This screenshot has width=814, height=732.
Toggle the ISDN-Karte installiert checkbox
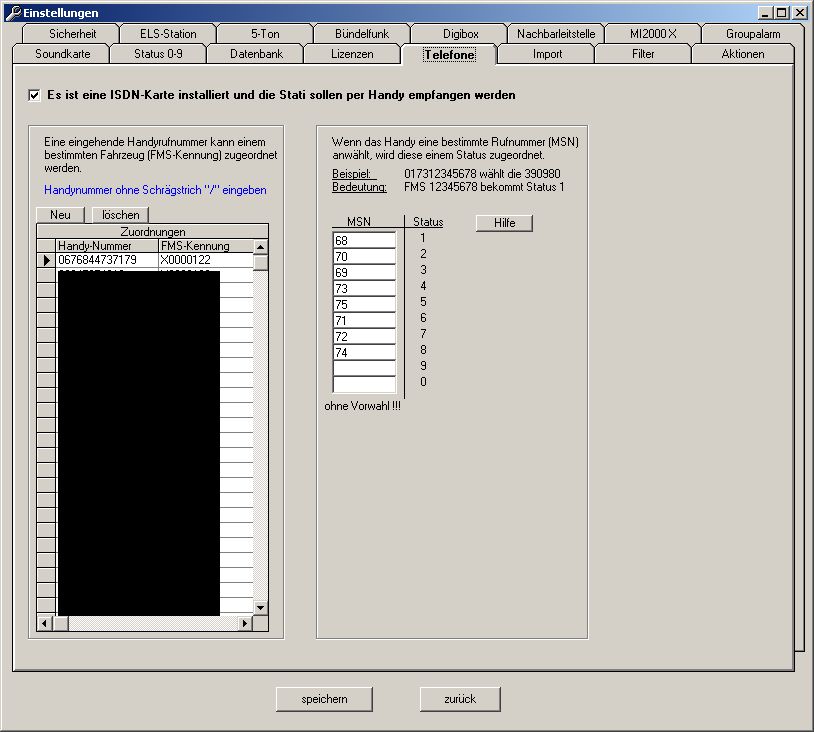[34, 95]
